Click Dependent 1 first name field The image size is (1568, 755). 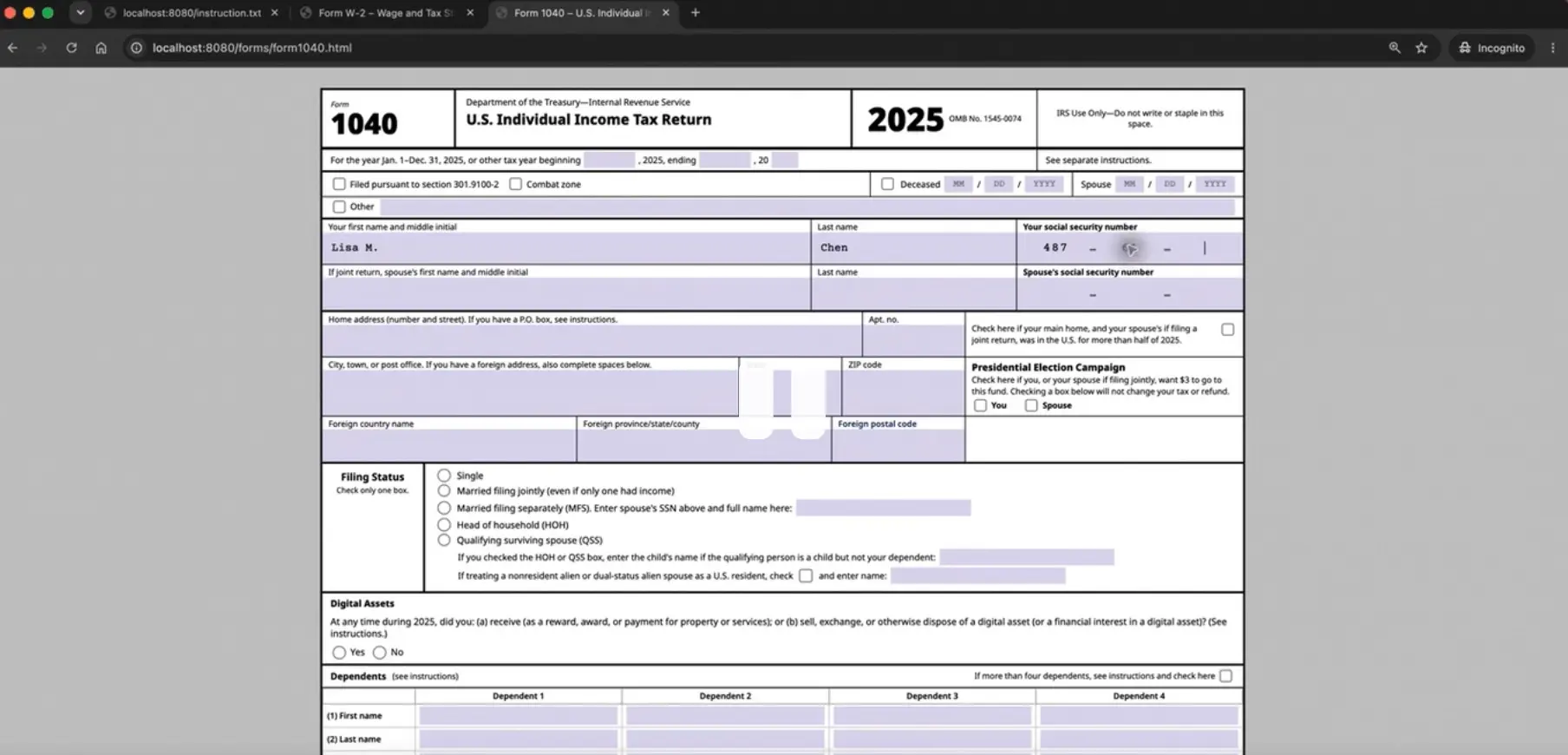pyautogui.click(x=518, y=716)
